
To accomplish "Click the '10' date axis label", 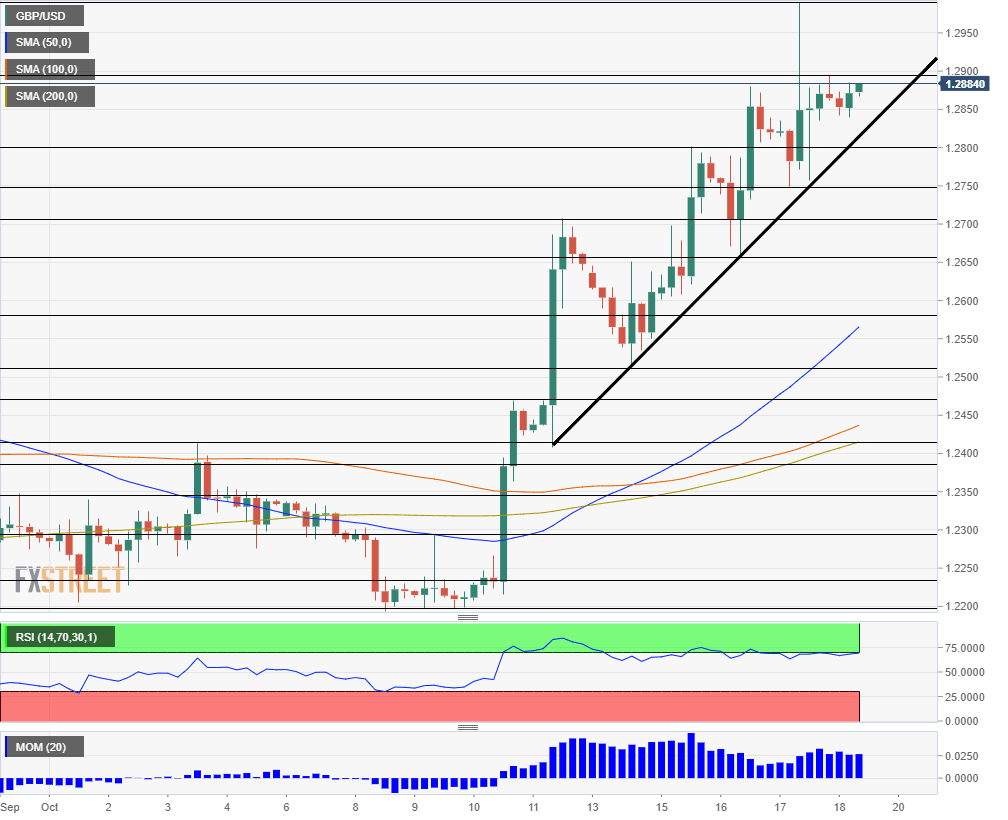I will pos(474,807).
